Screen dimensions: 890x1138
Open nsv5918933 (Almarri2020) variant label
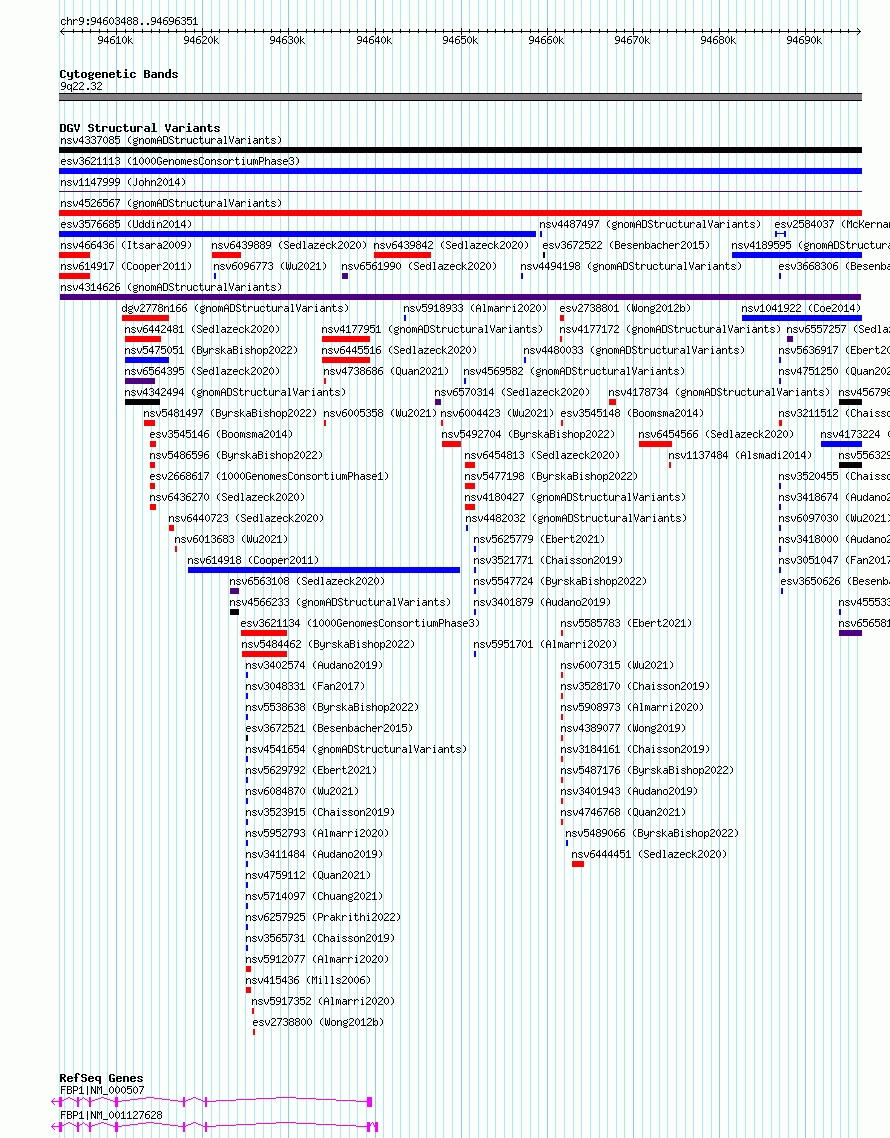click(x=475, y=308)
